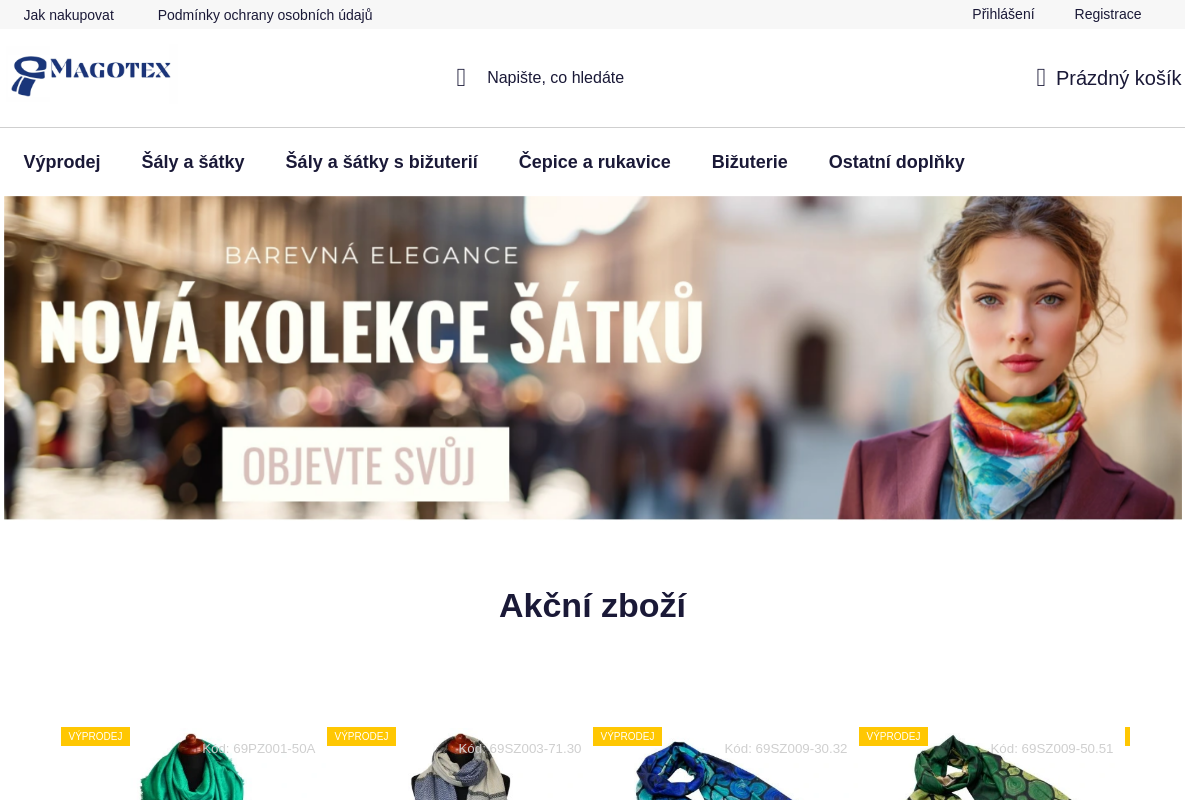Click the Jak nakupovat link
The width and height of the screenshot is (1200, 800).
pos(69,15)
